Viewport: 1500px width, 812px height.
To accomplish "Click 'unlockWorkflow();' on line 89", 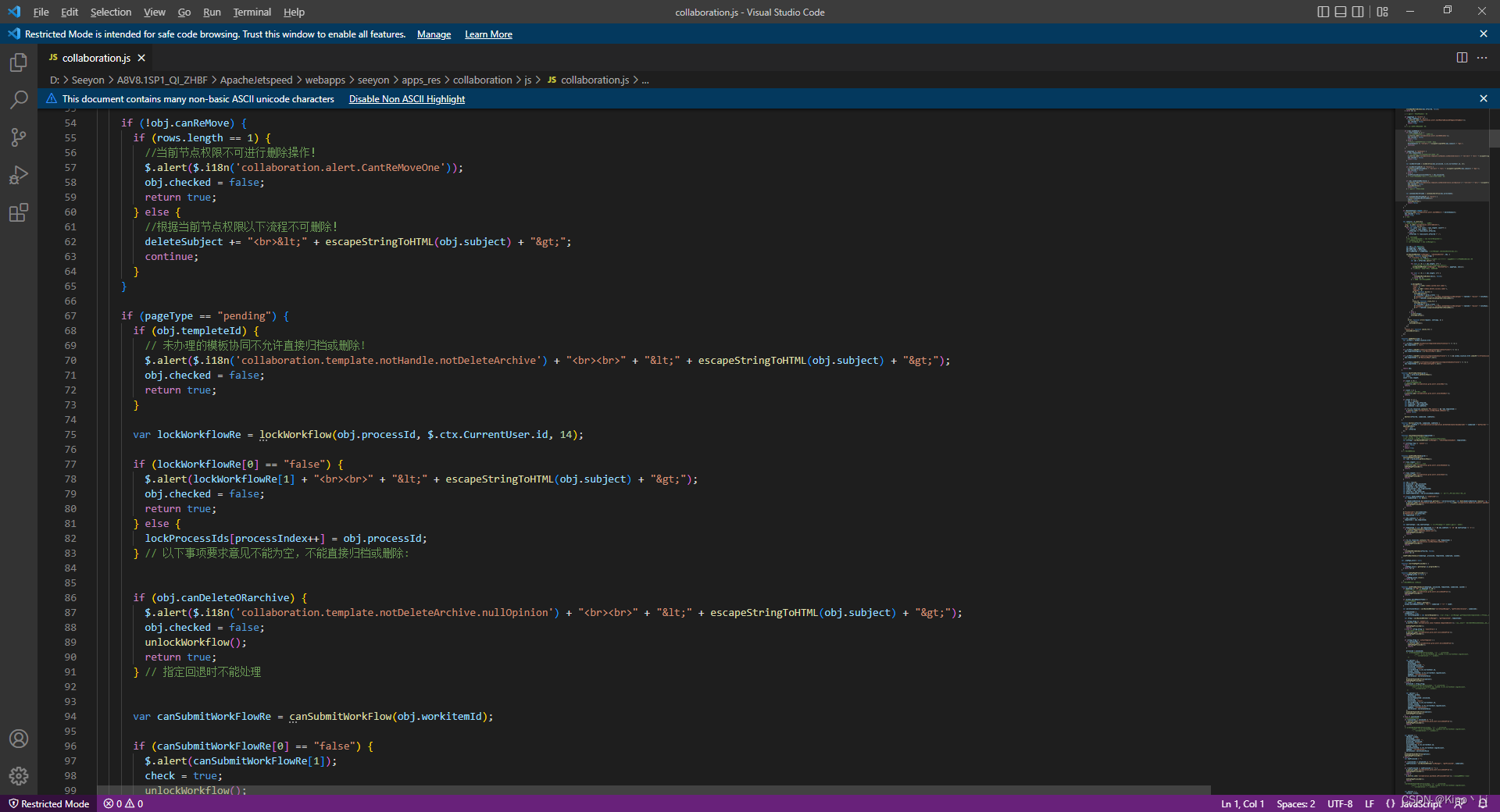I will (195, 643).
